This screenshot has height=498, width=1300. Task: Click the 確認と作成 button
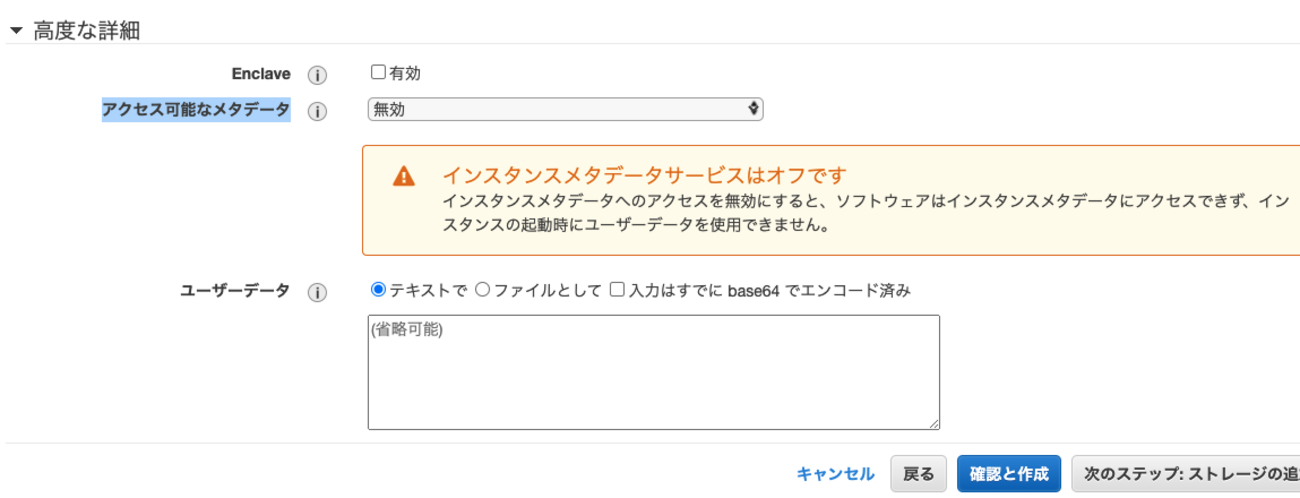coord(1009,474)
